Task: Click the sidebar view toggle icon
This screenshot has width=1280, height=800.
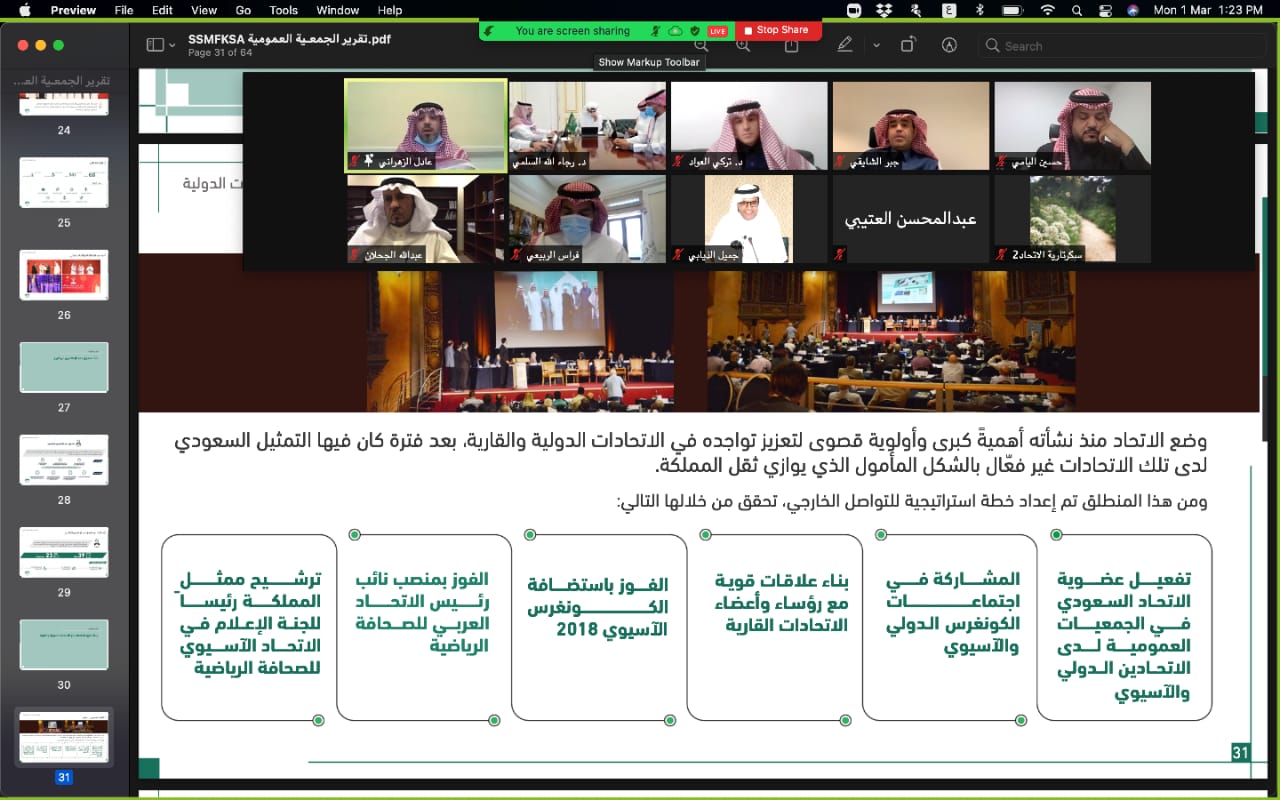Action: pyautogui.click(x=154, y=45)
